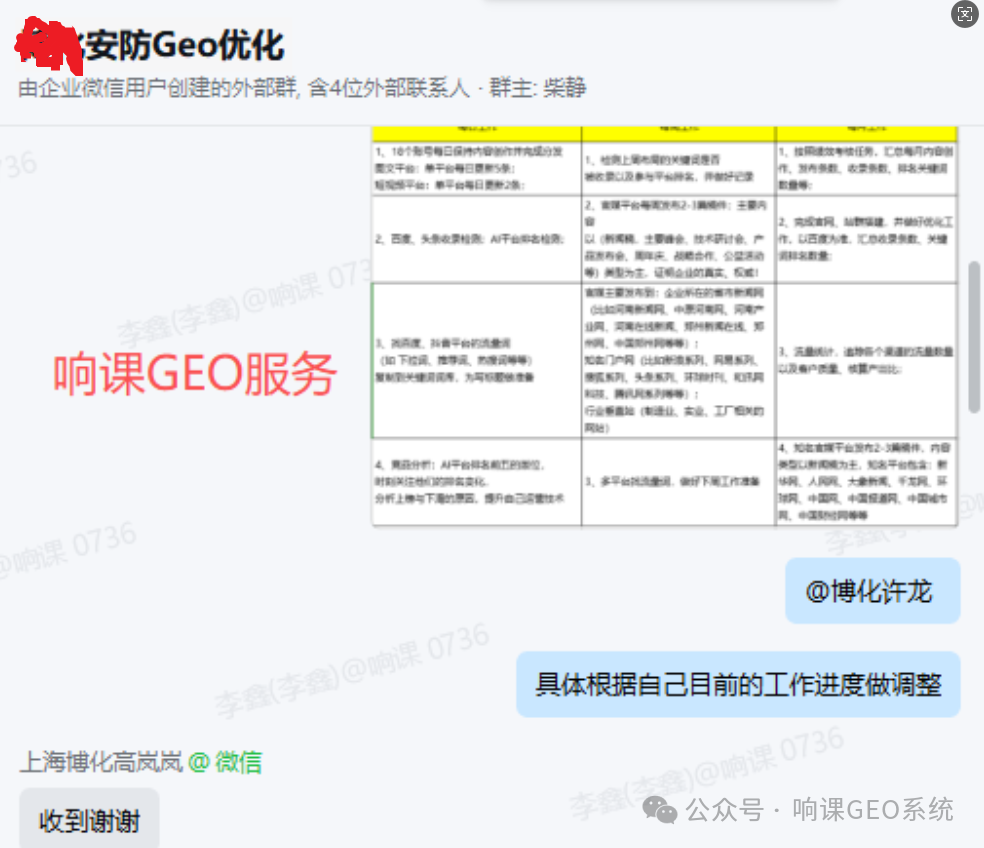Click group info subtitle with 群主: 柴静

pyautogui.click(x=302, y=88)
